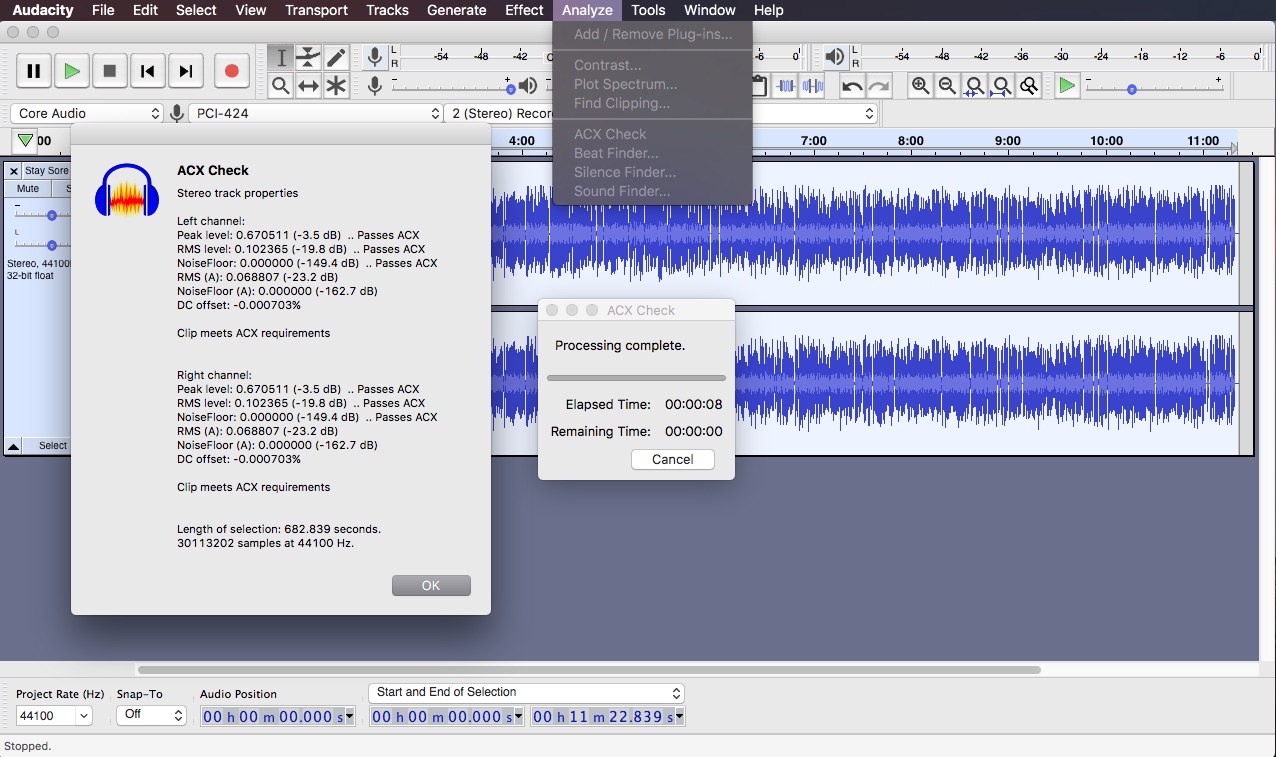The height and width of the screenshot is (757, 1276).
Task: Select the Envelope tool
Action: pyautogui.click(x=309, y=58)
